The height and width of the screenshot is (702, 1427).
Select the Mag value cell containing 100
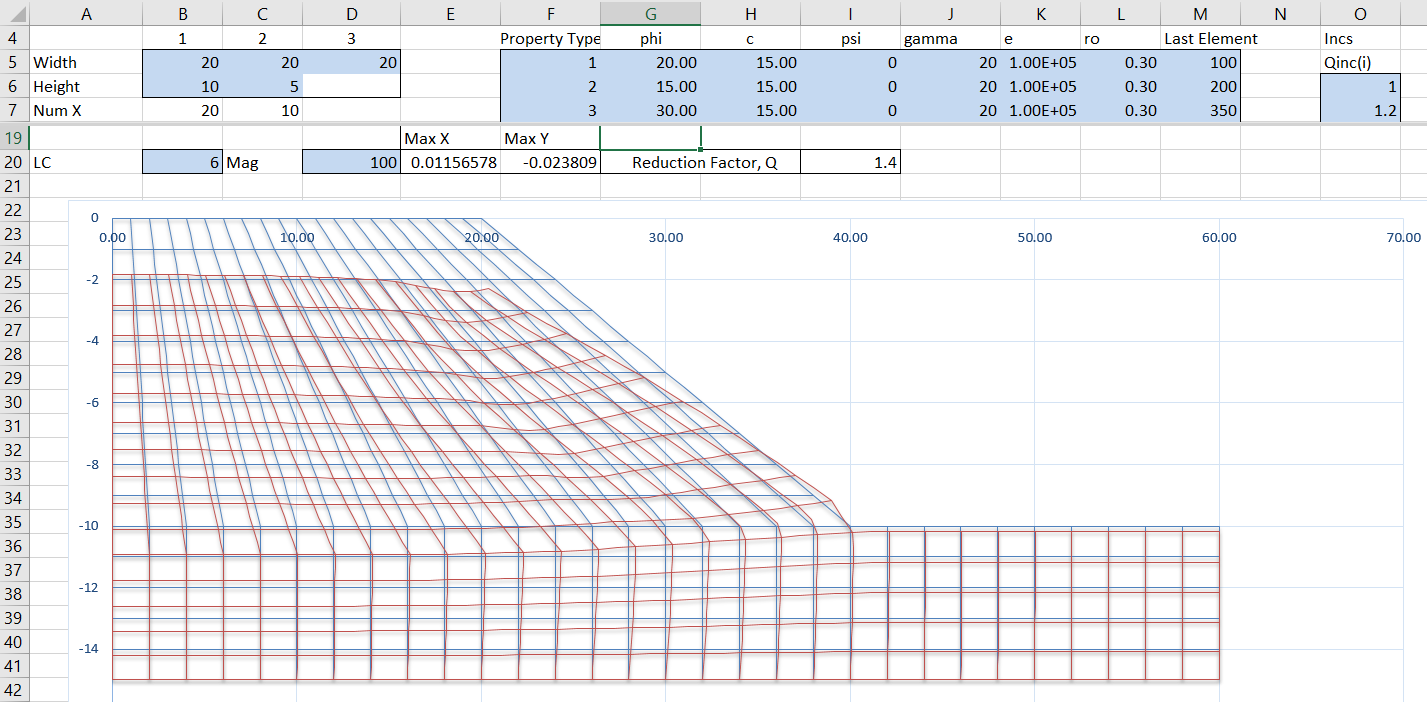coord(351,162)
